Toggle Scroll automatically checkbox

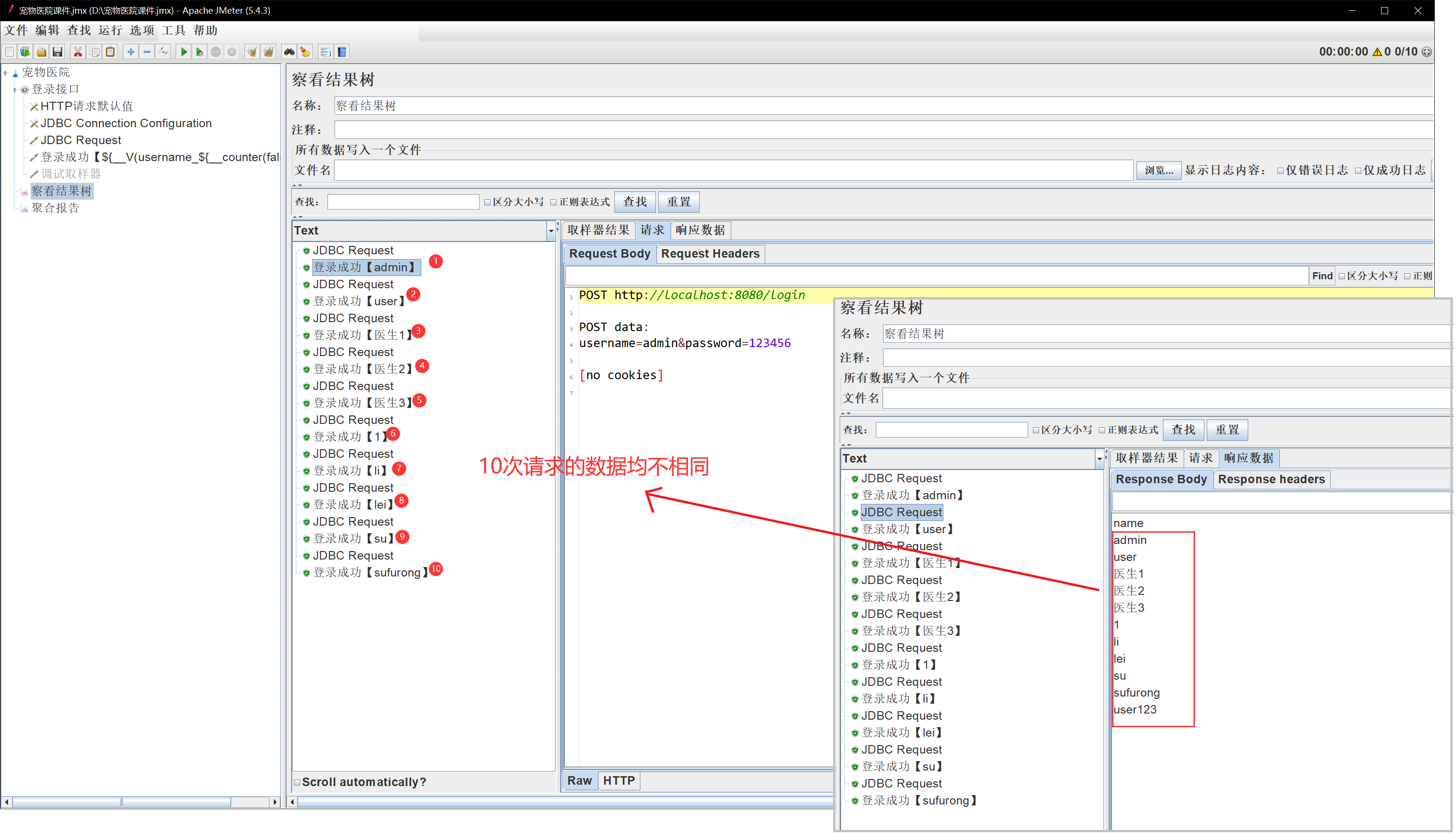point(297,782)
